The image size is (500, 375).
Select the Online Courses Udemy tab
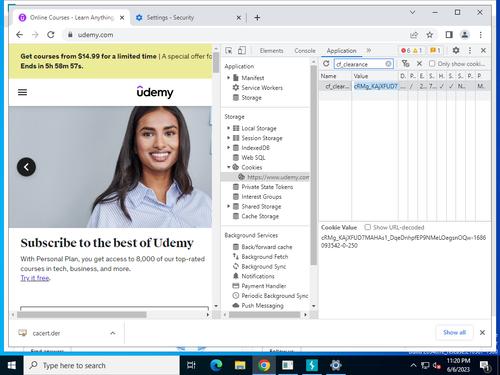(x=71, y=18)
